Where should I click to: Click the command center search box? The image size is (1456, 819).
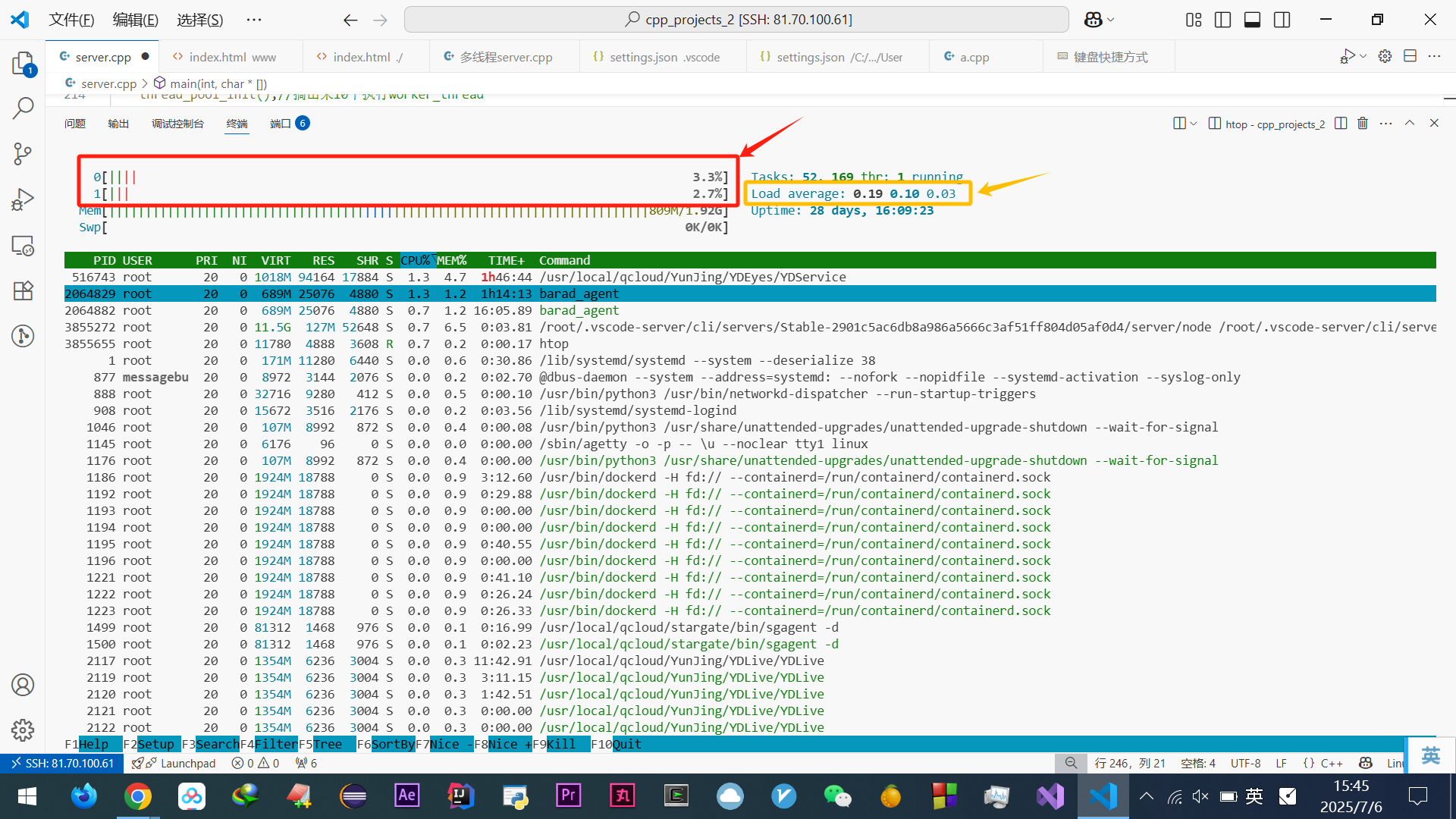tap(736, 20)
